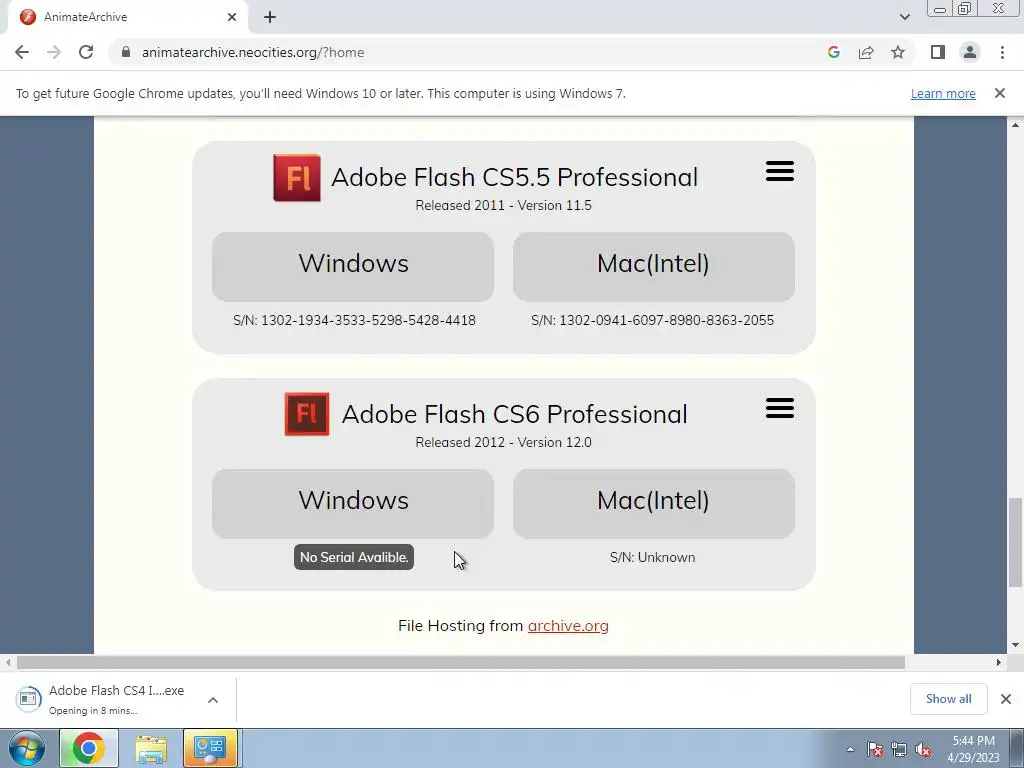Share this page icon
Screen dimensions: 1024x768
coord(866,52)
